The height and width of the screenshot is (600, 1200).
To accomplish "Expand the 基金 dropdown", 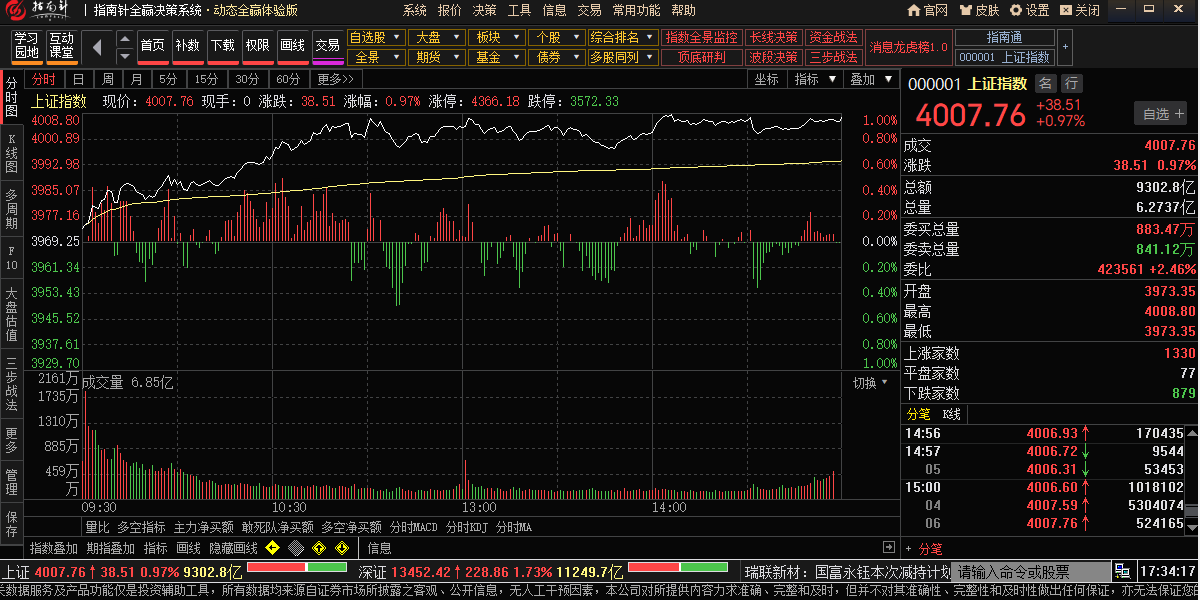I will [495, 57].
